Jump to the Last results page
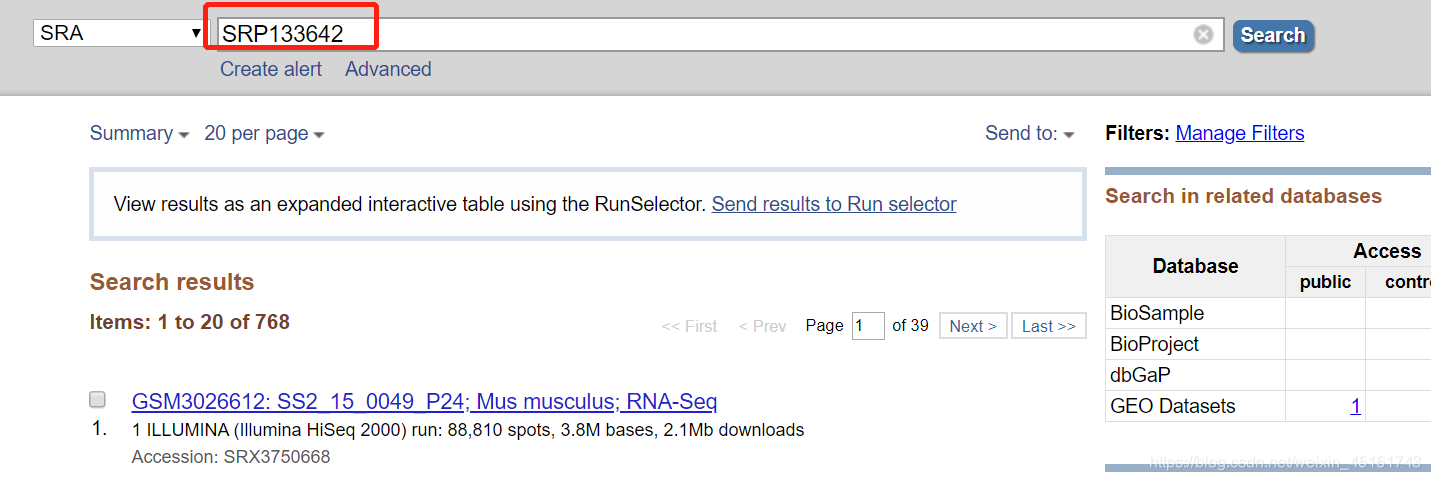The image size is (1431, 481). pyautogui.click(x=1049, y=326)
